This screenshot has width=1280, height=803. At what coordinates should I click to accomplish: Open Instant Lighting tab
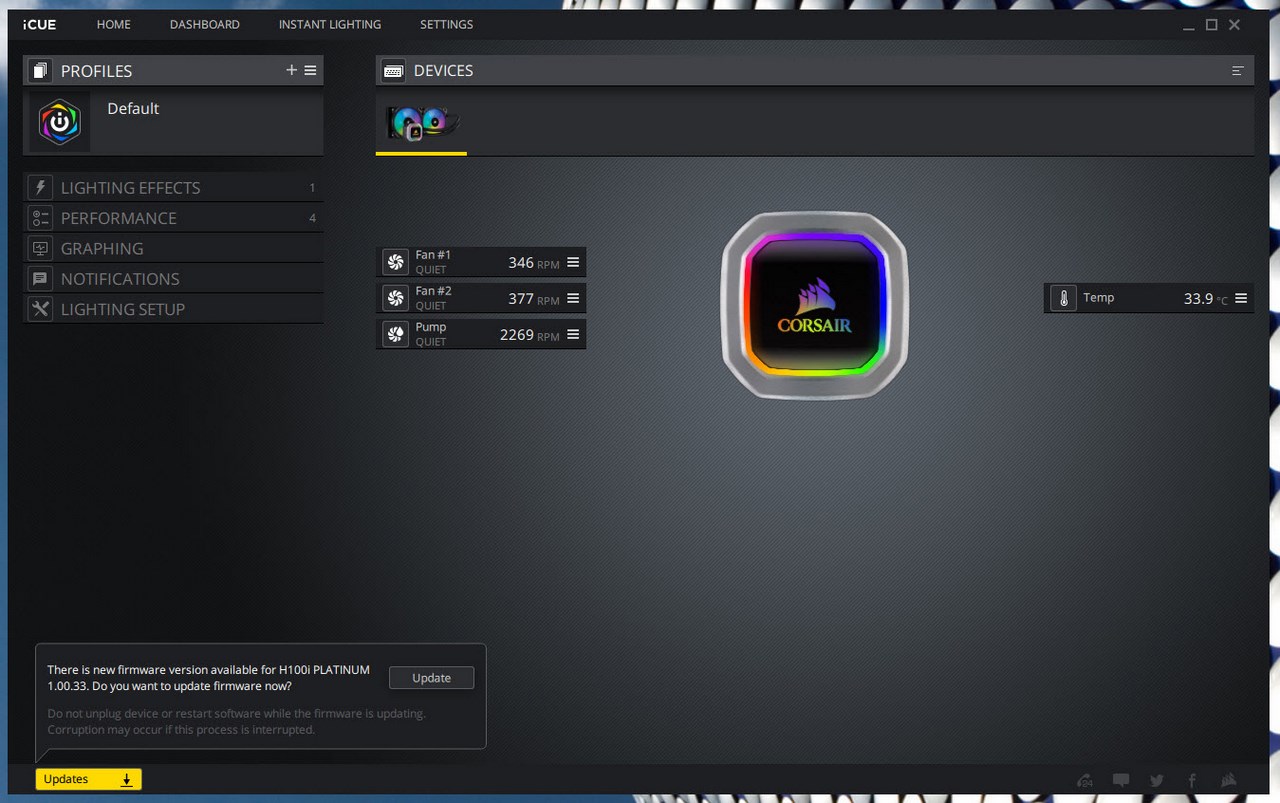[330, 24]
